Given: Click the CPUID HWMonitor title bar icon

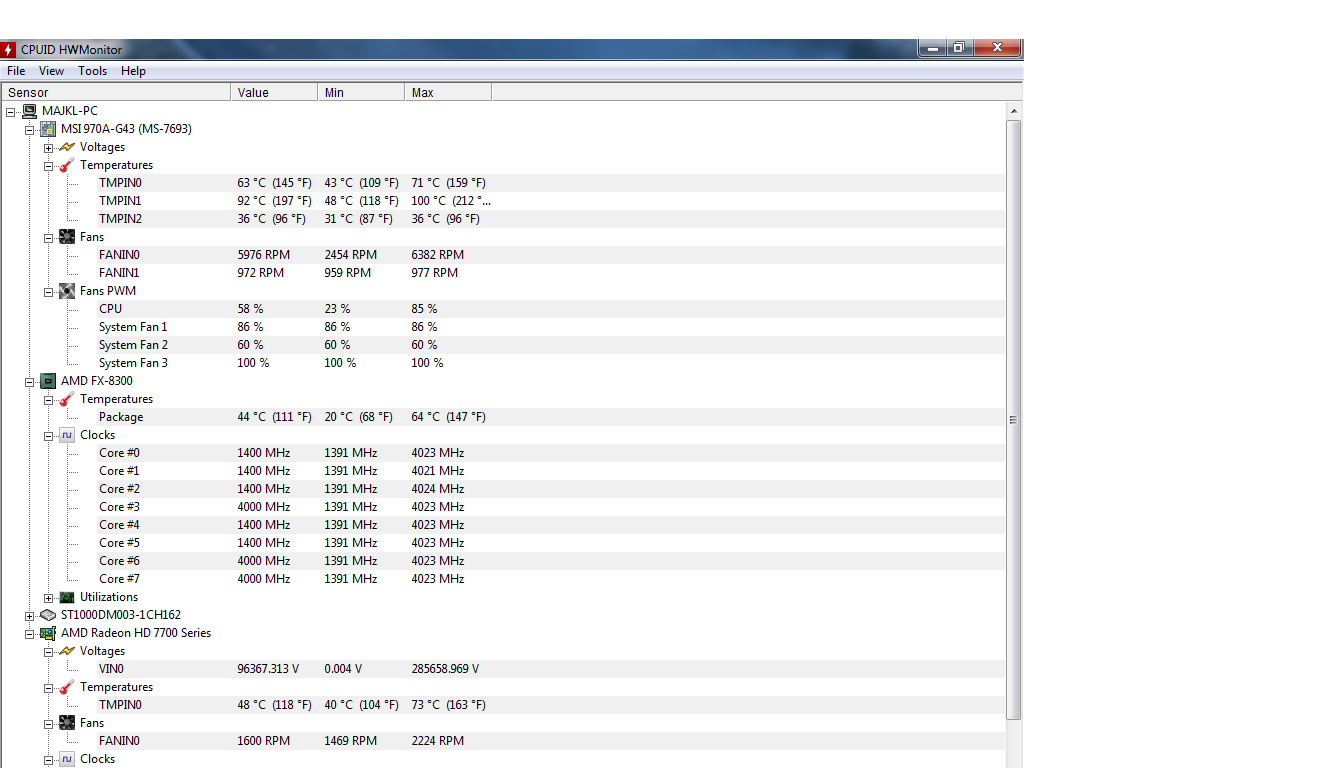Looking at the screenshot, I should click(x=9, y=49).
